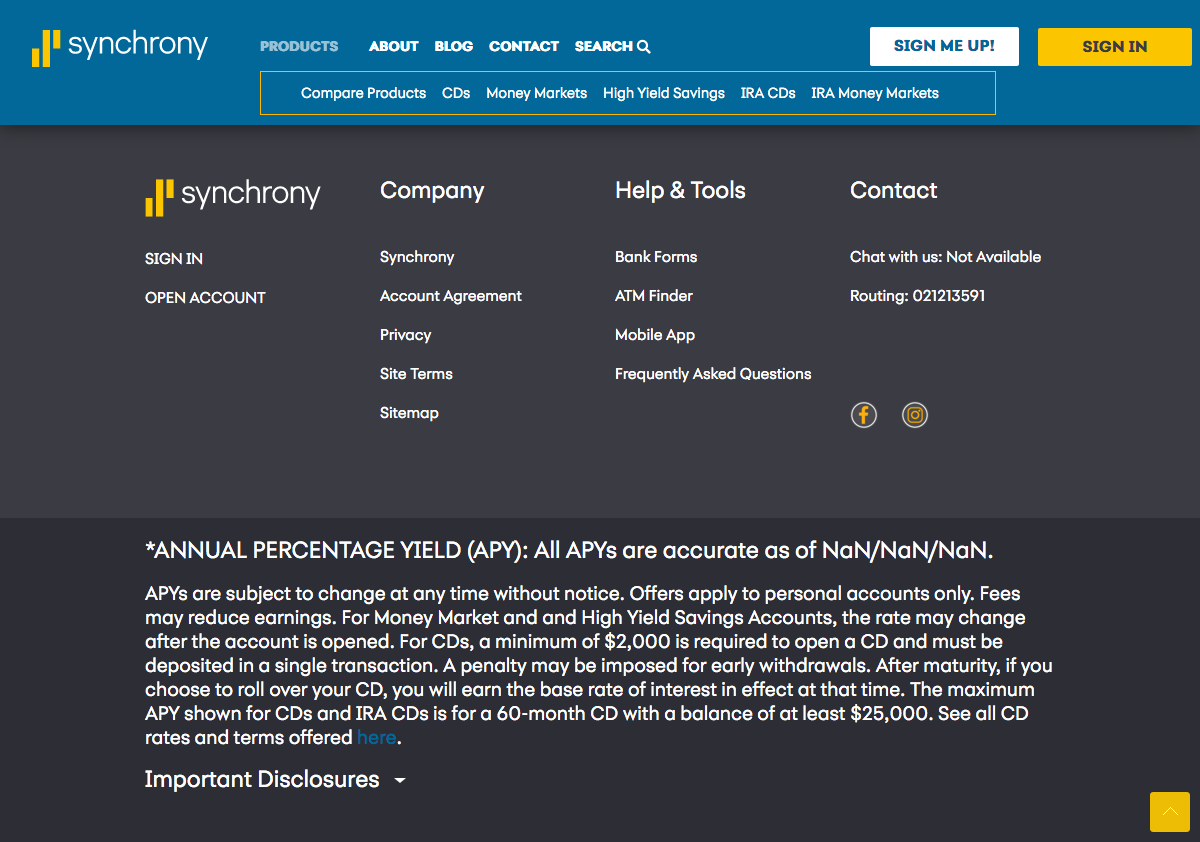This screenshot has width=1200, height=842.
Task: Select IRA Money Markets submenu item
Action: coord(875,93)
